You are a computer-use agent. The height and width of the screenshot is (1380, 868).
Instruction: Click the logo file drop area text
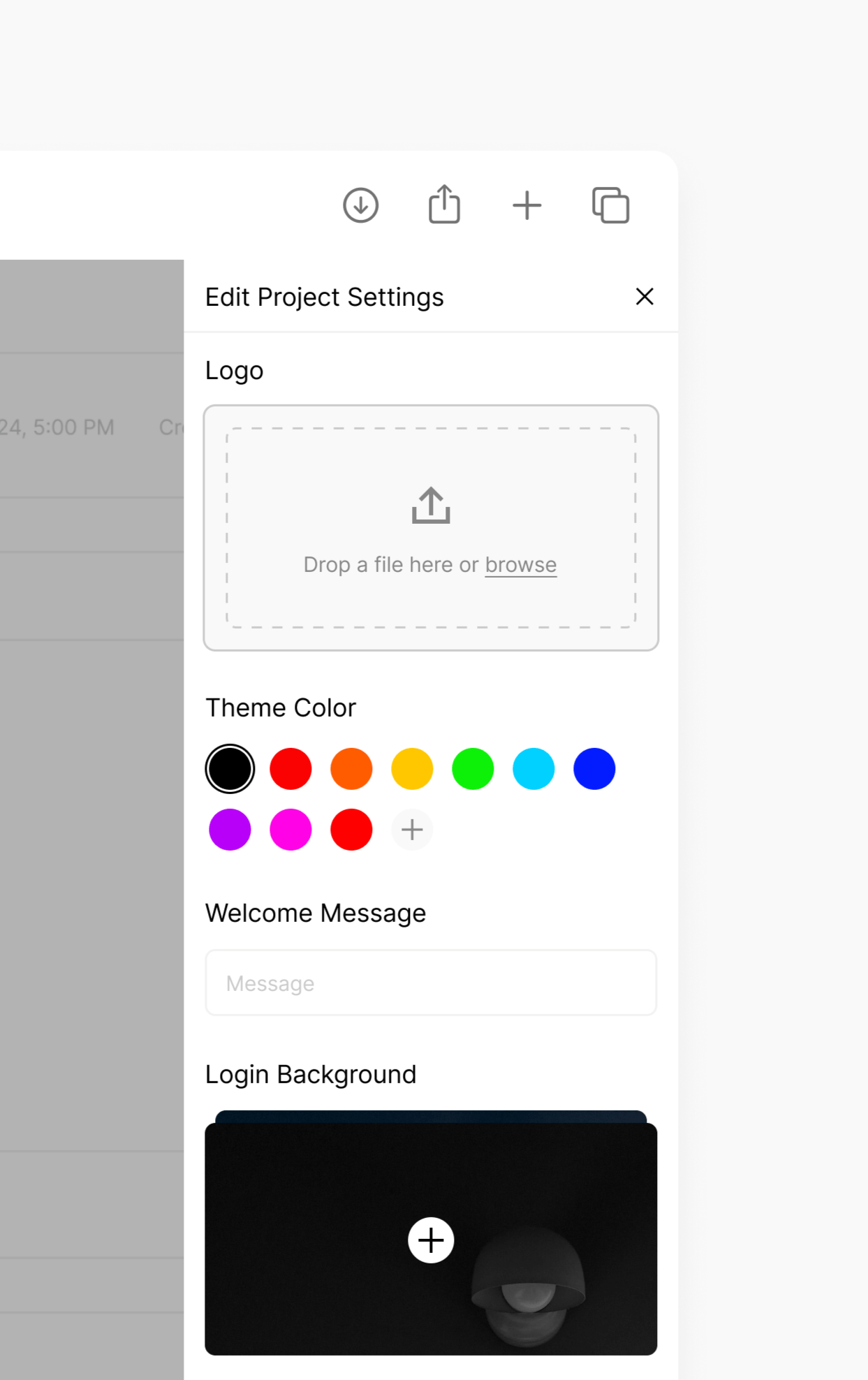[x=430, y=564]
